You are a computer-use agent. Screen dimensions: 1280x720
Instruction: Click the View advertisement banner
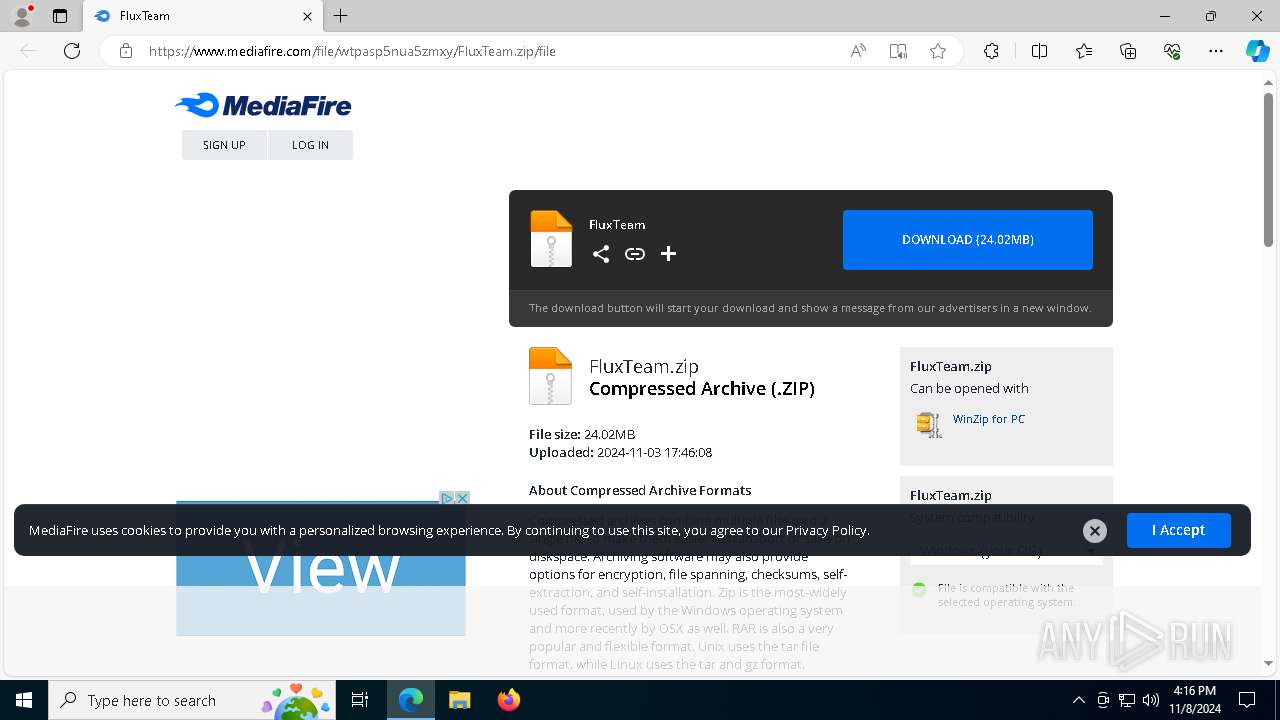(x=321, y=568)
